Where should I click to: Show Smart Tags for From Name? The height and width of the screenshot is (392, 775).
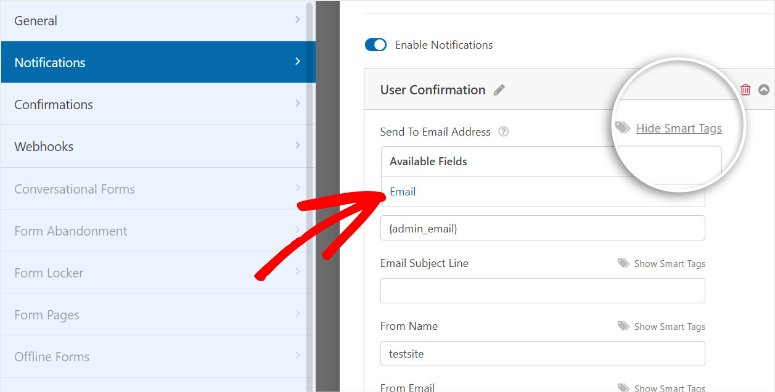pyautogui.click(x=669, y=327)
